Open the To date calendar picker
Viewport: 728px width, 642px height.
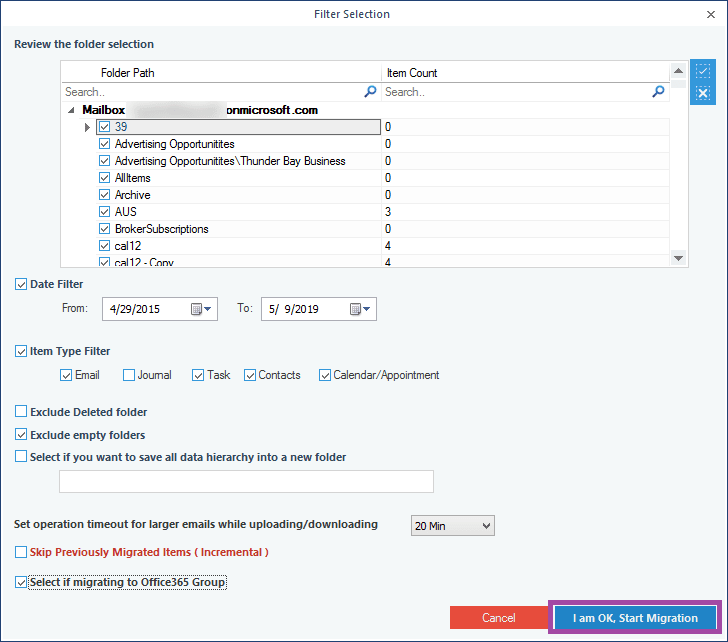361,309
